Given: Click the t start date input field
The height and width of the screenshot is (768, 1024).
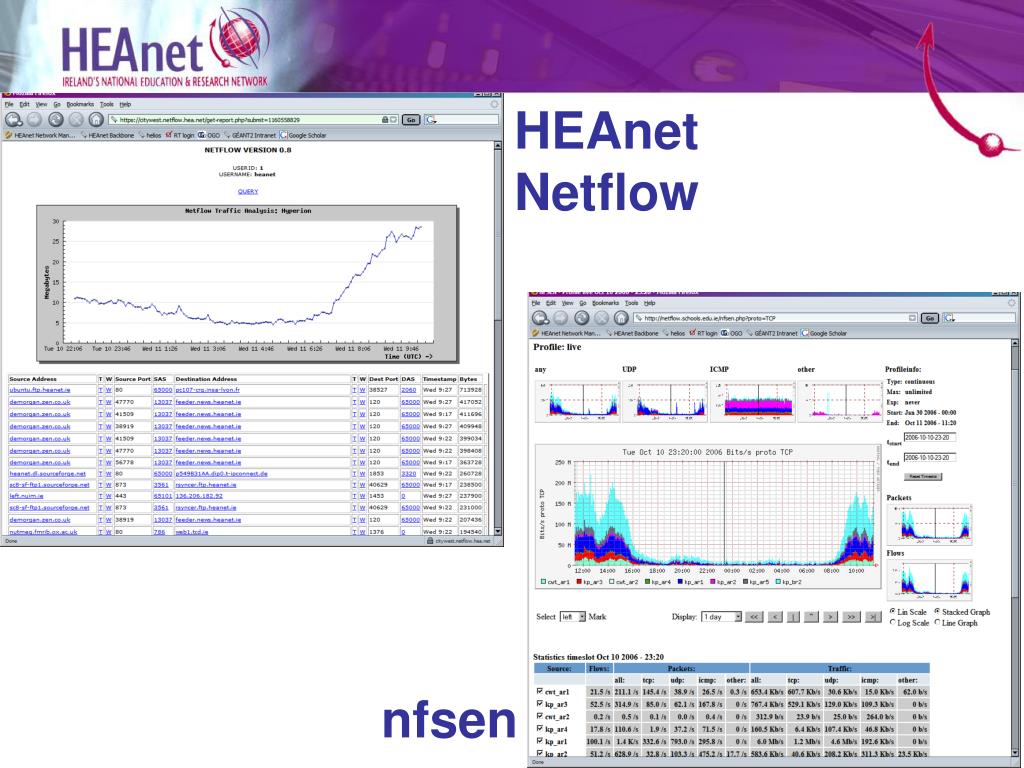Looking at the screenshot, I should click(930, 438).
